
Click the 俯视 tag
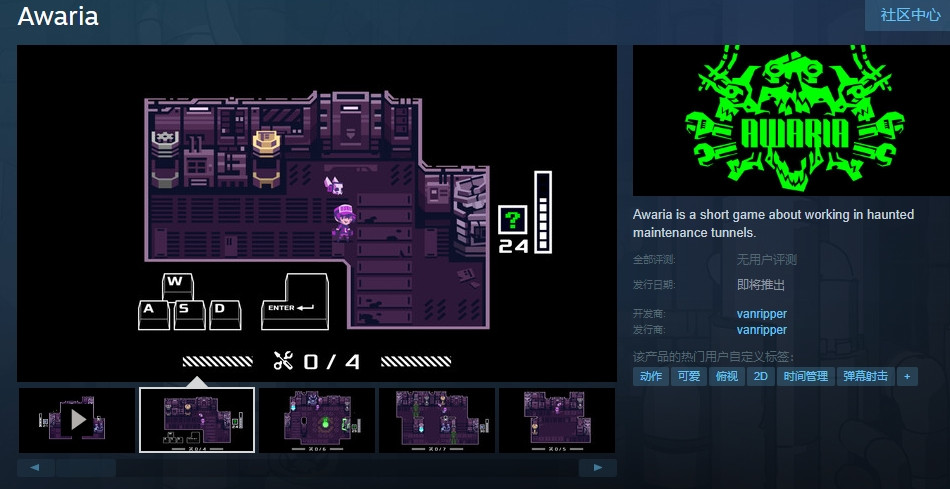(726, 376)
